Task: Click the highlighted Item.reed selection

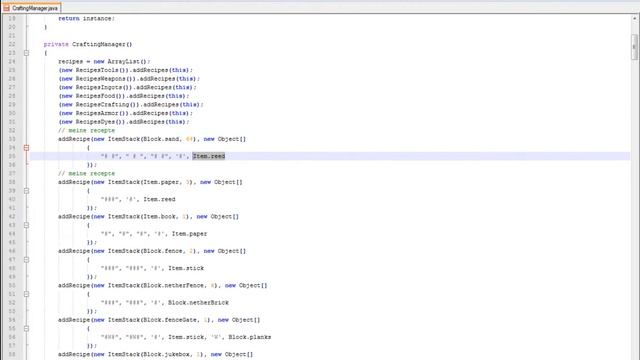Action: coord(209,156)
